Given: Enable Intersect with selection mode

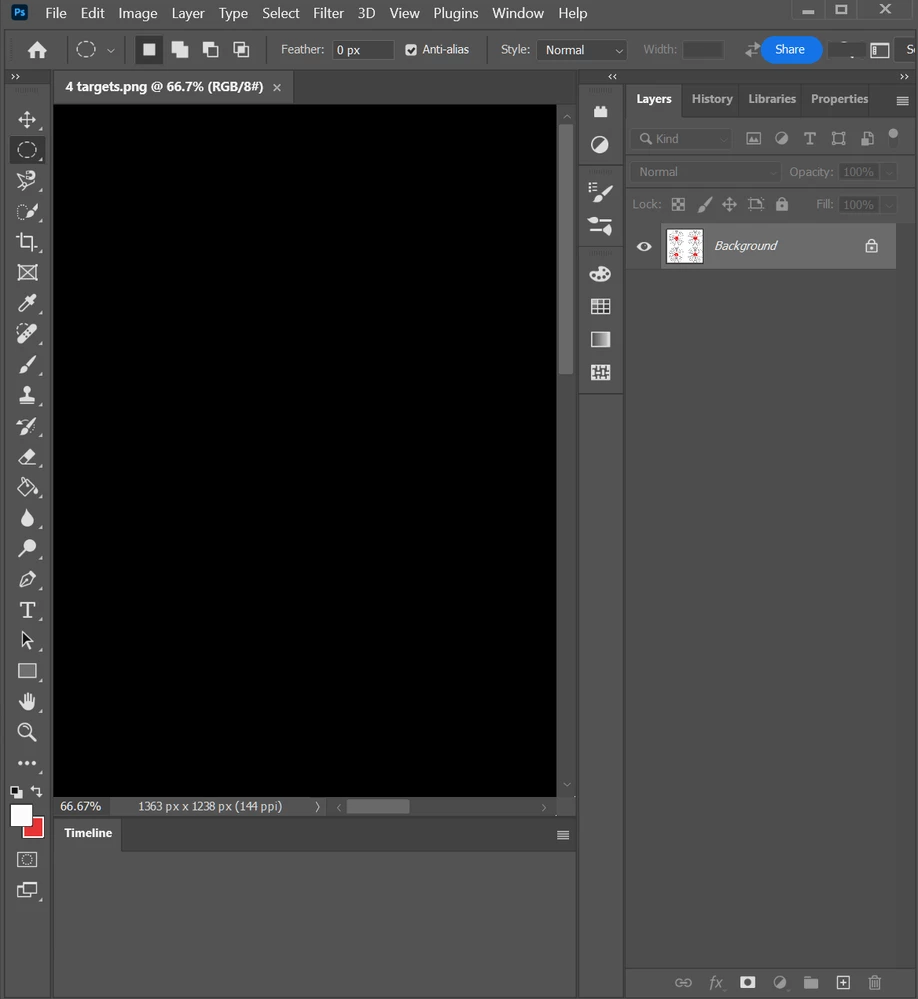Looking at the screenshot, I should pyautogui.click(x=241, y=50).
